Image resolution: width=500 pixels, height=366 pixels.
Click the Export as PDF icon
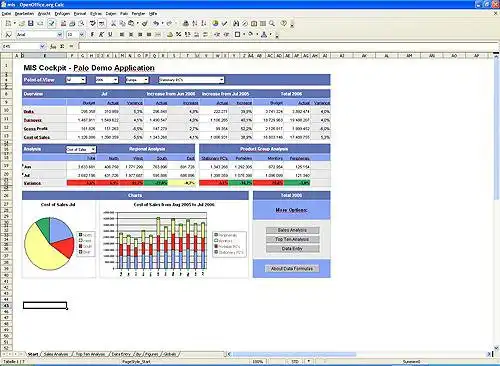pyautogui.click(x=63, y=23)
